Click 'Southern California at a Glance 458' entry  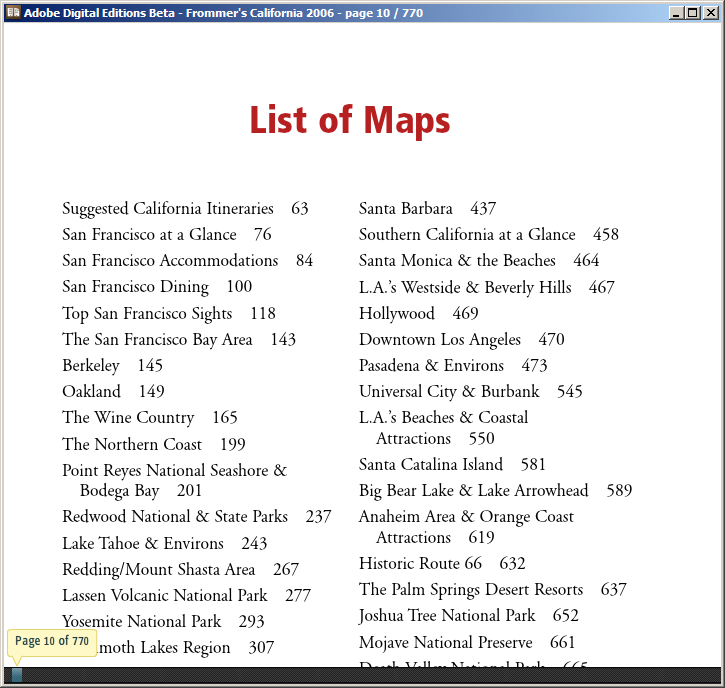click(x=489, y=235)
